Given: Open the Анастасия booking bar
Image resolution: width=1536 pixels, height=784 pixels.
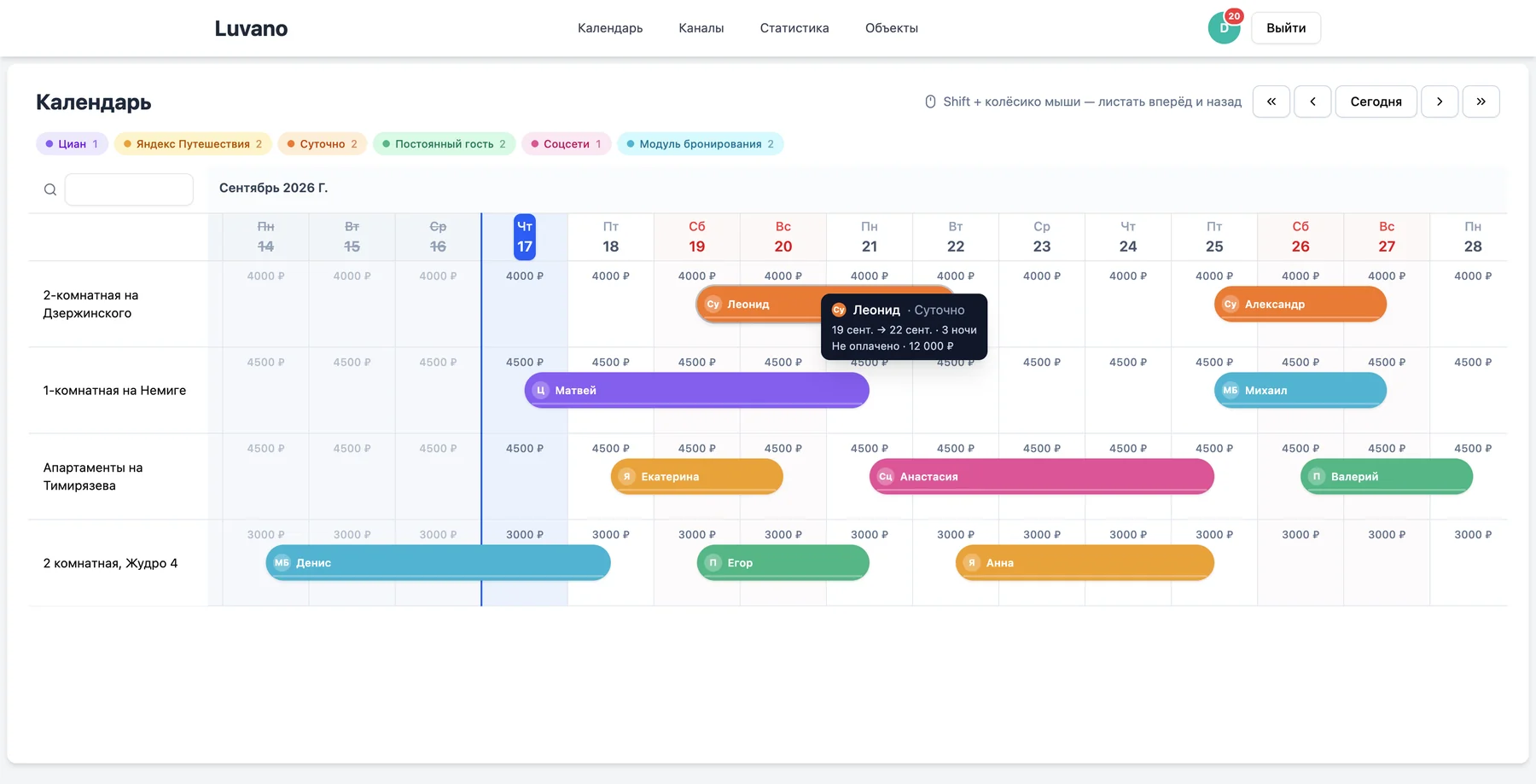Looking at the screenshot, I should (1042, 477).
